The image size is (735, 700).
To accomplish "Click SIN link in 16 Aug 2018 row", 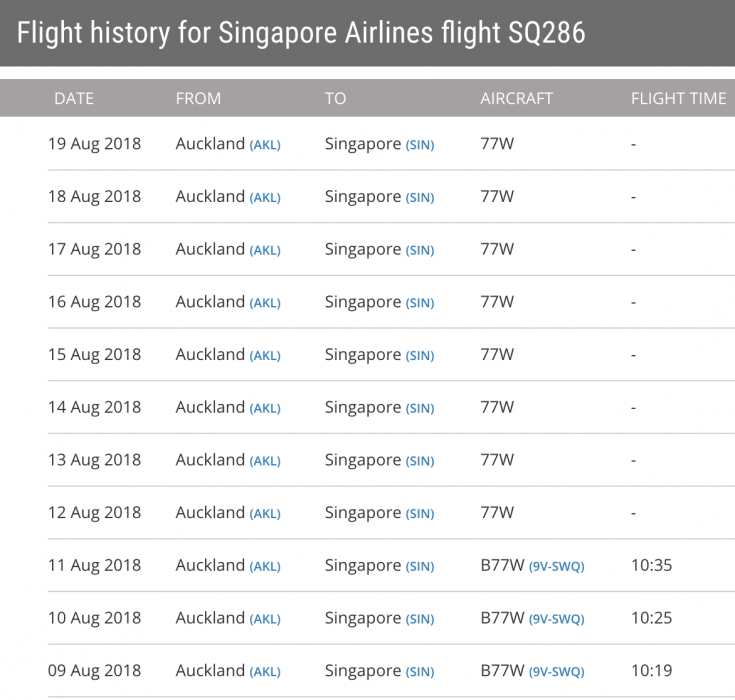I will point(420,303).
